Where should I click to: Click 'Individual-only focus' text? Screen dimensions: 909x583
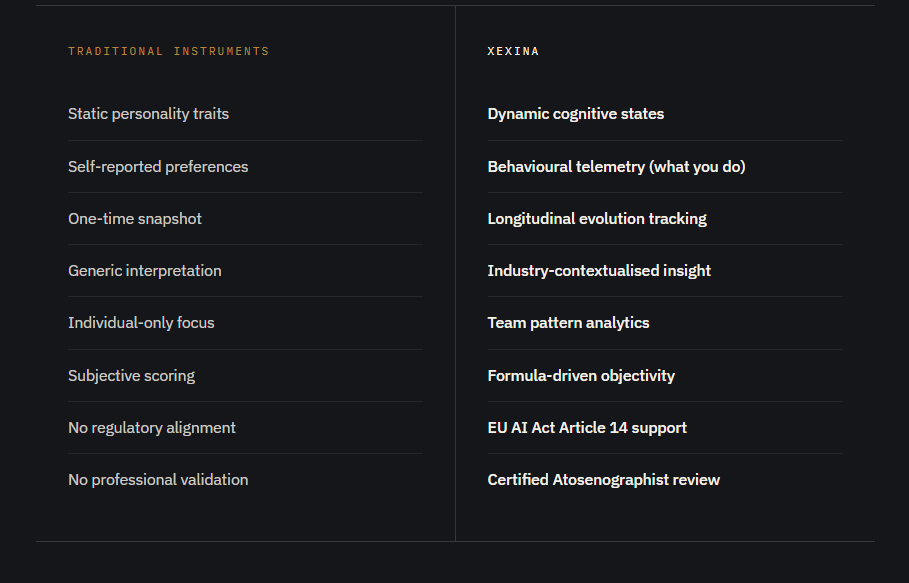coord(141,323)
